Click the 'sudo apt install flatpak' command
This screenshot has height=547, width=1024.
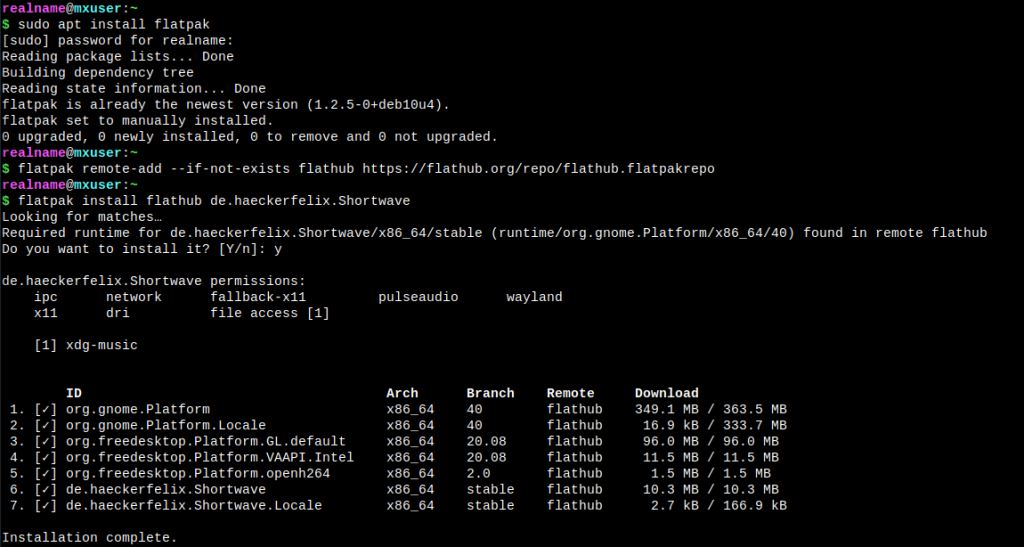point(114,25)
